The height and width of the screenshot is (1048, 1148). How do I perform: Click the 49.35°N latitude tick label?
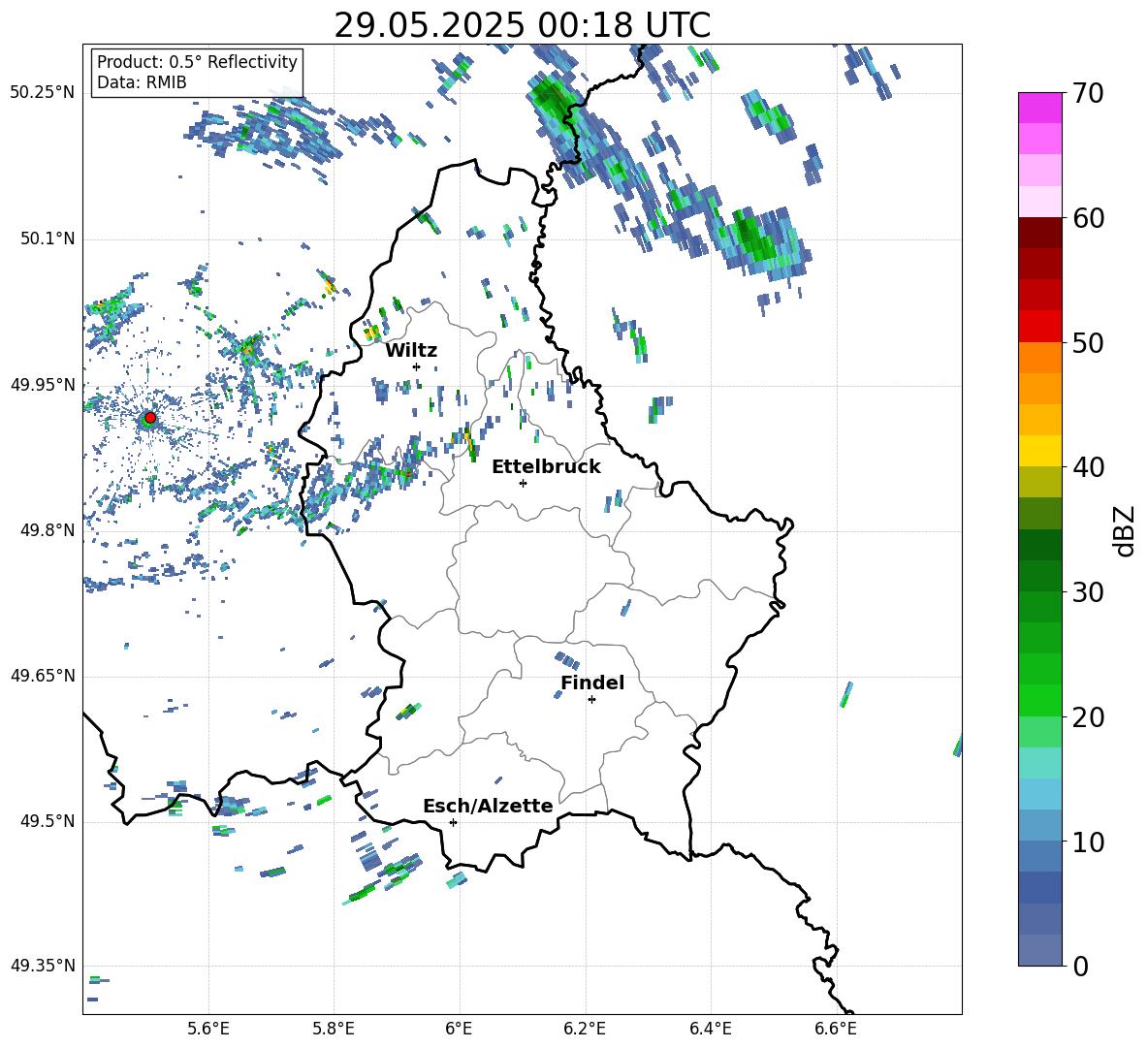(x=43, y=966)
